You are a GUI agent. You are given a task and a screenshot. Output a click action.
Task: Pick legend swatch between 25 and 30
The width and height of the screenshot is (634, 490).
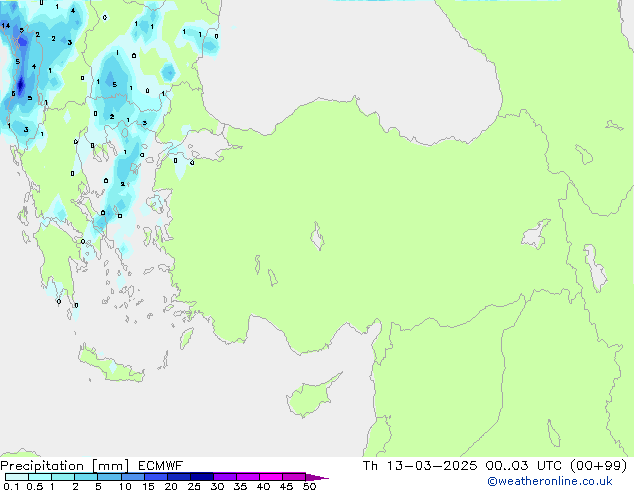coord(202,477)
